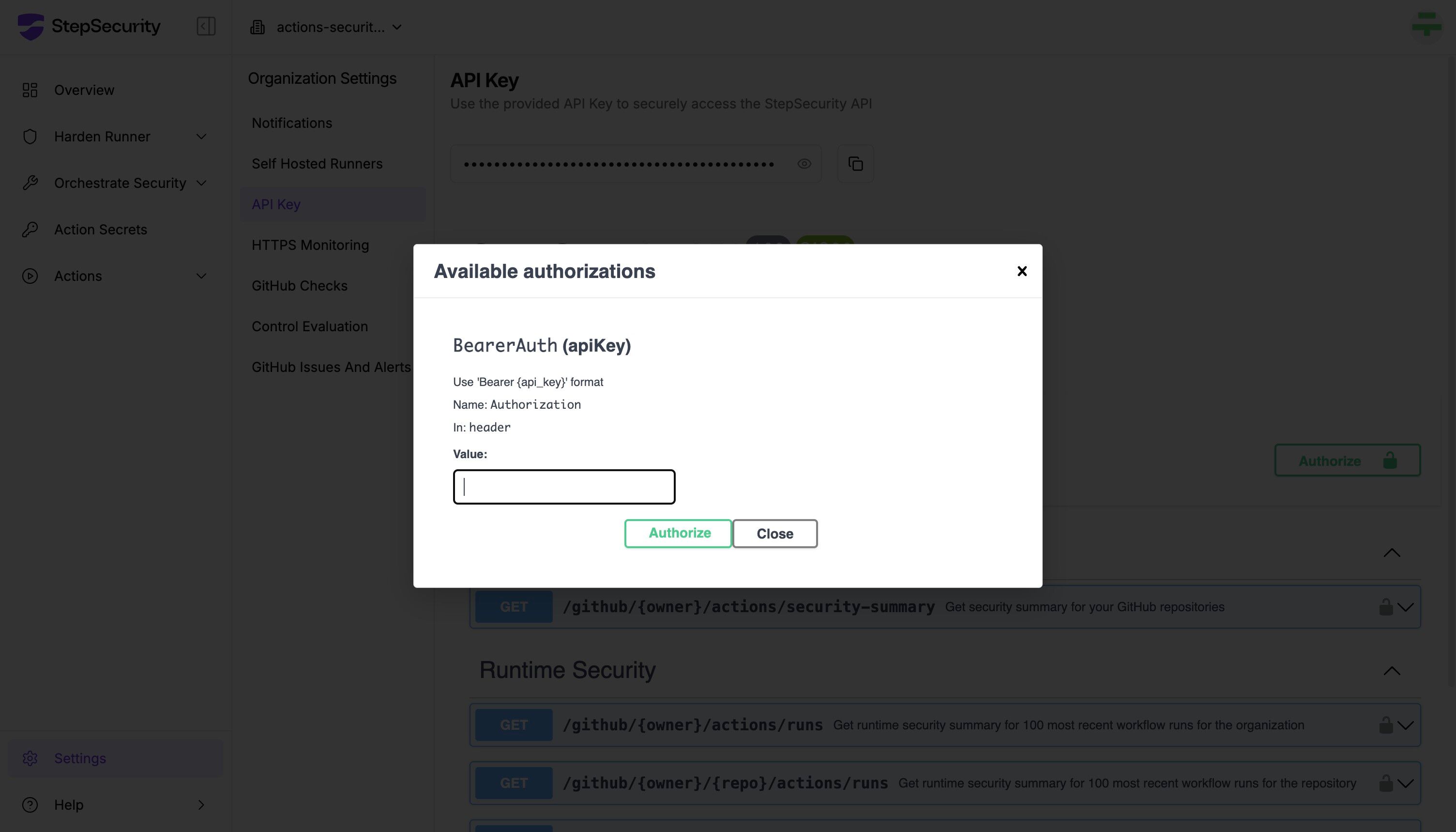Expand the Harden Runner menu chevron
Screen dimensions: 1456x832
pos(201,137)
